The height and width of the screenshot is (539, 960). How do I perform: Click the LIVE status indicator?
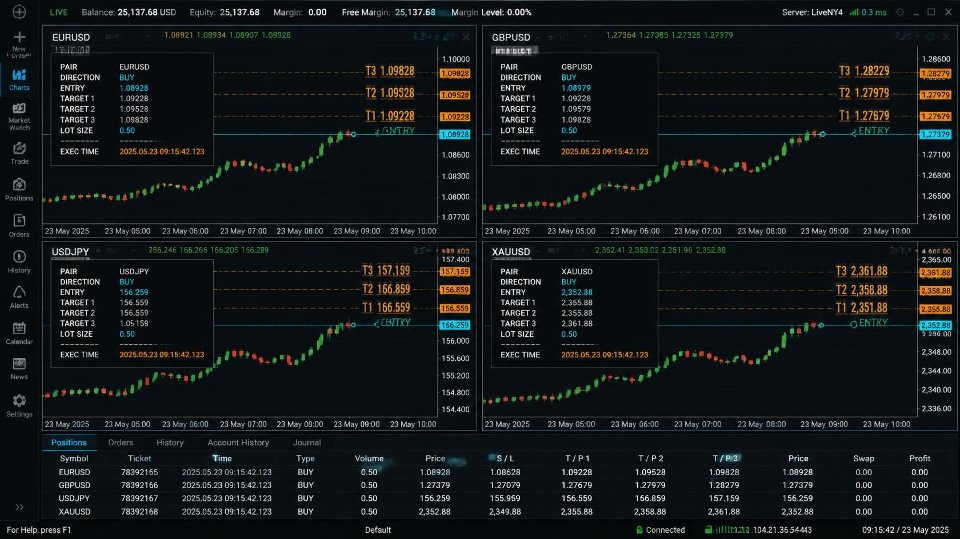(x=59, y=12)
